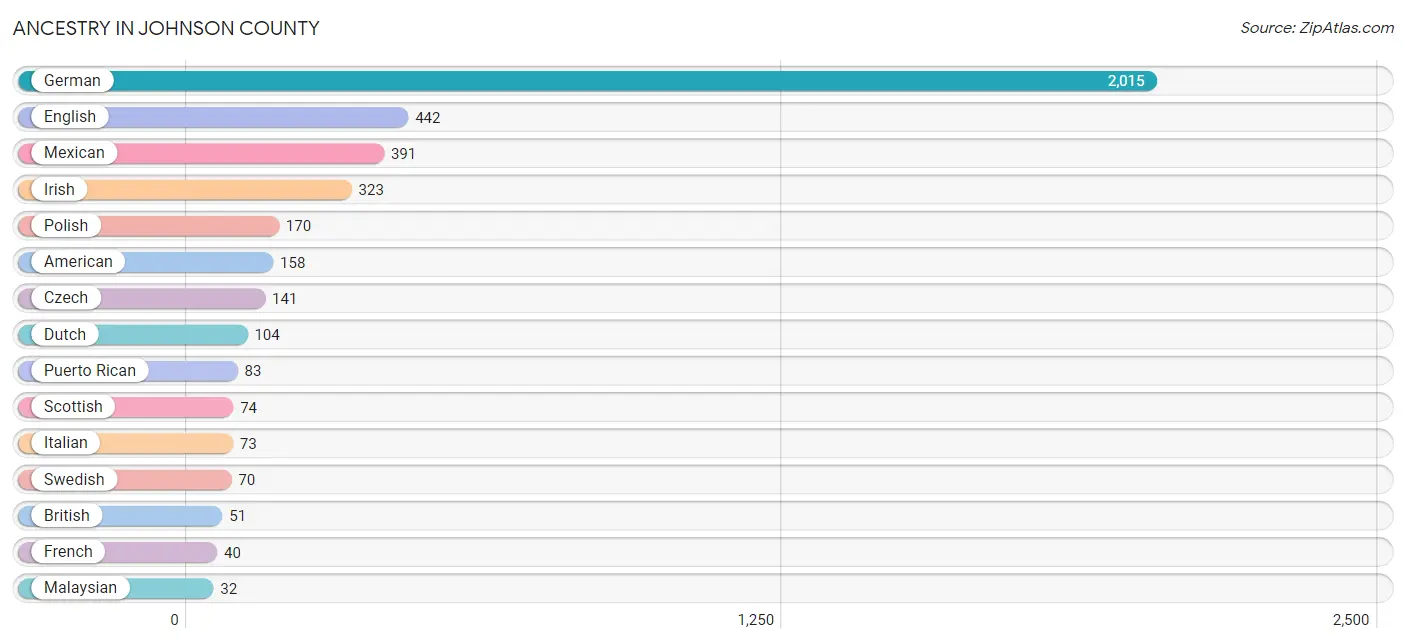Click the Puerto Rican value 83
This screenshot has width=1406, height=644.
253,371
